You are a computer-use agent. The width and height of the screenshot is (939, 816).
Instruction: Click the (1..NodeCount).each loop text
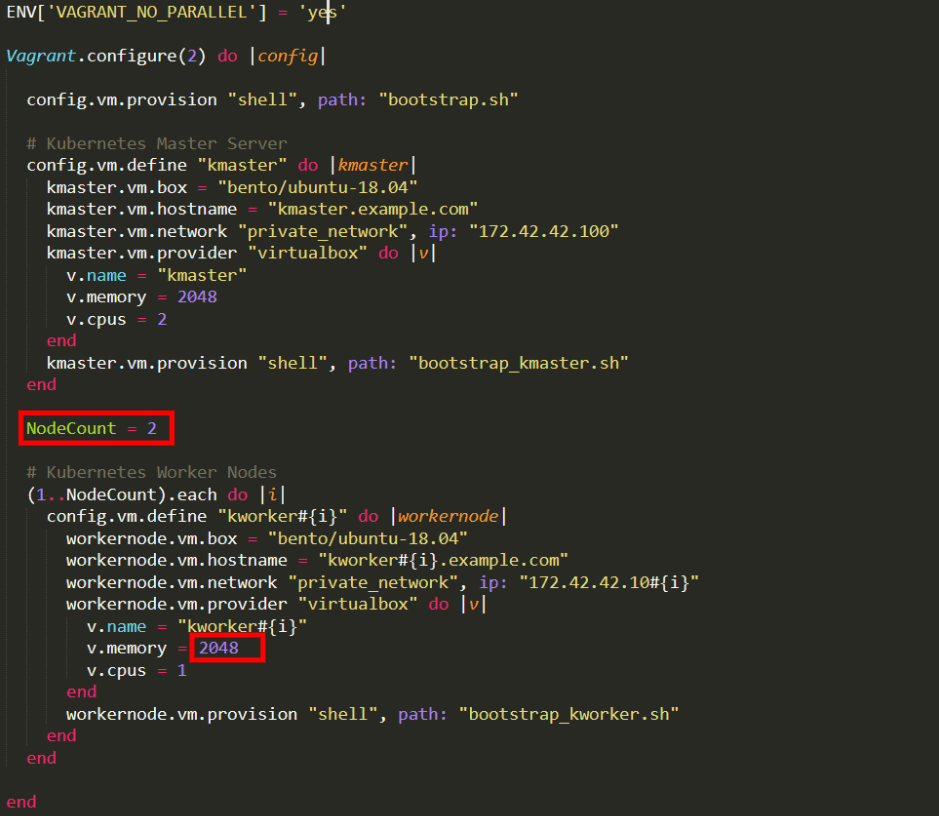(122, 495)
